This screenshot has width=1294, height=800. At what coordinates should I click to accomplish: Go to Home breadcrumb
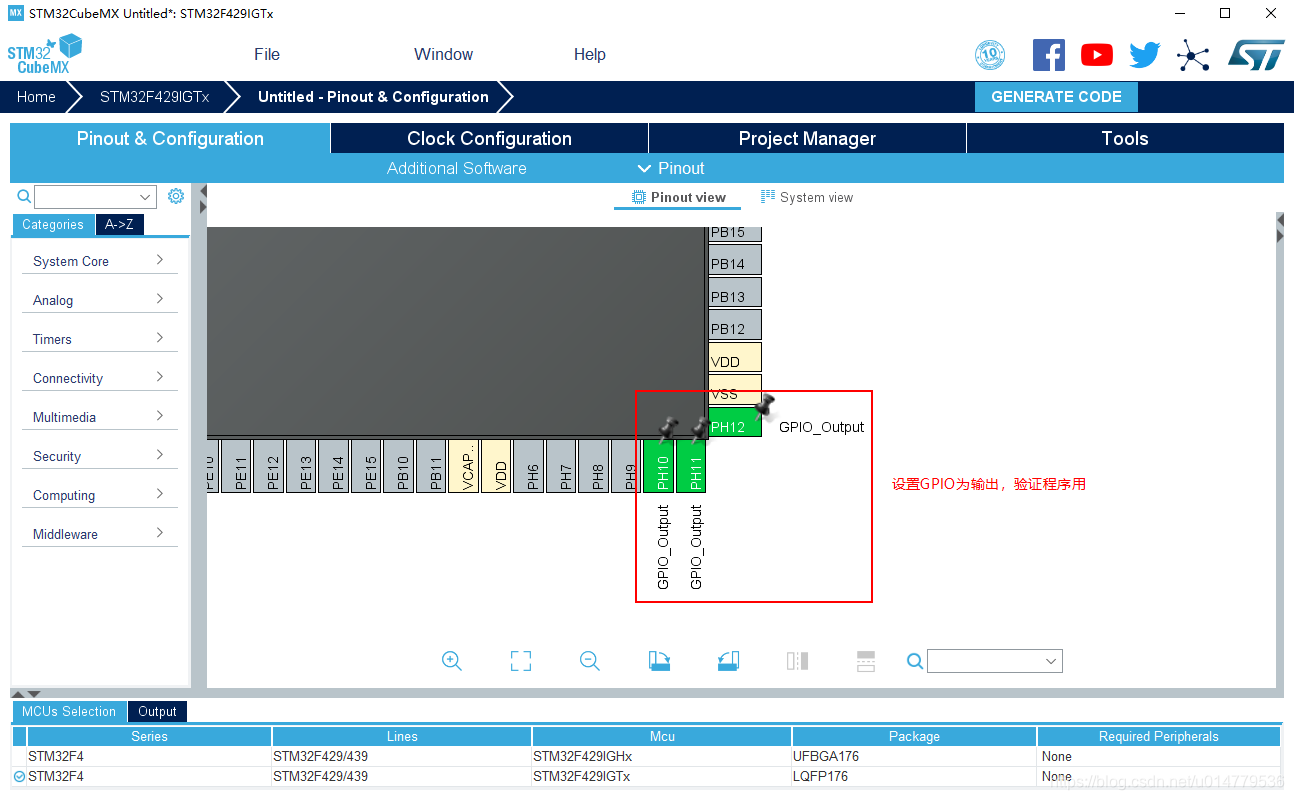pyautogui.click(x=36, y=97)
